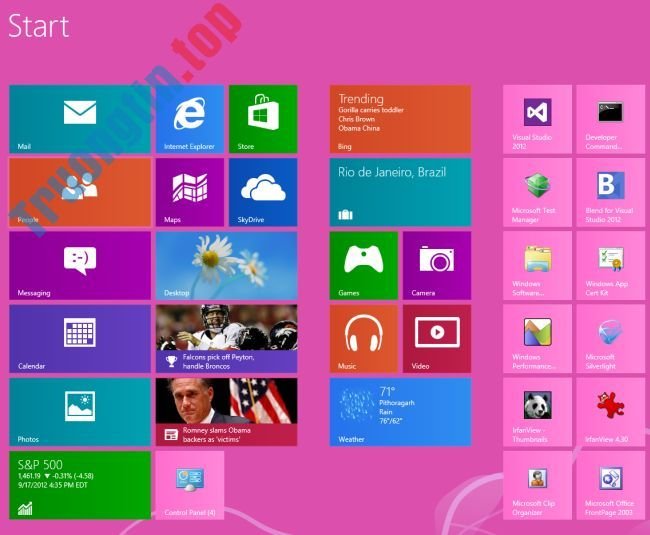Open the Messaging tile
The width and height of the screenshot is (650, 535).
click(x=80, y=265)
